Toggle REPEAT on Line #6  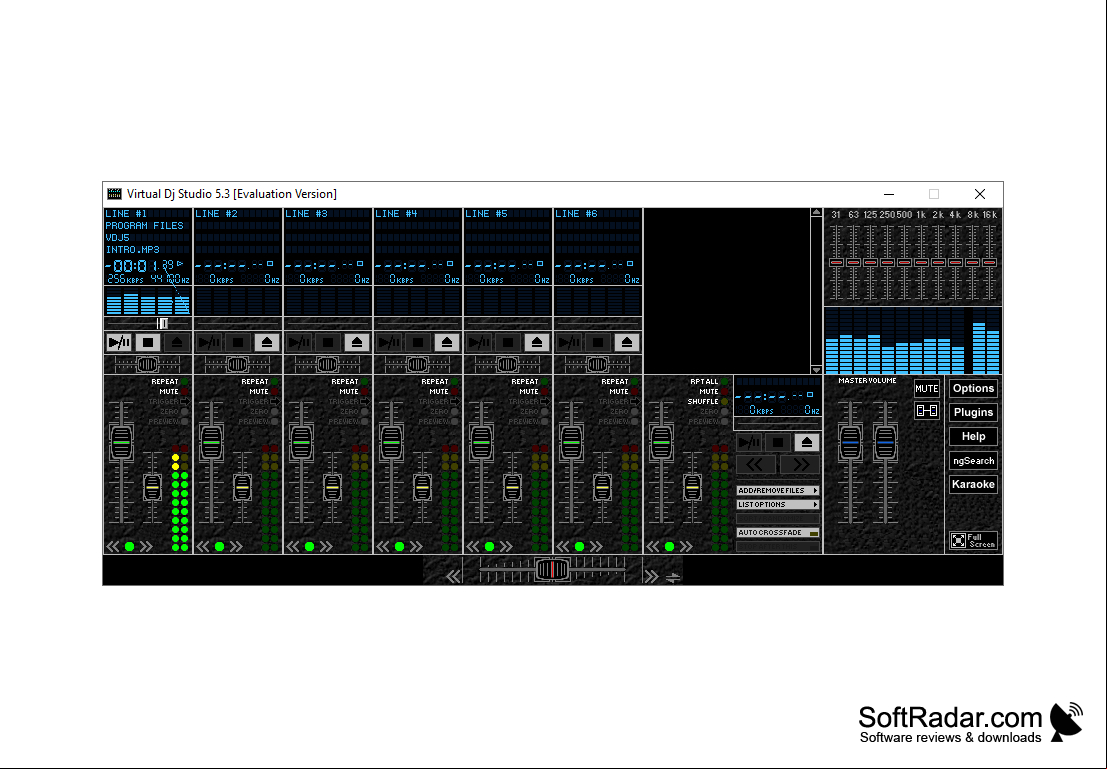point(620,382)
